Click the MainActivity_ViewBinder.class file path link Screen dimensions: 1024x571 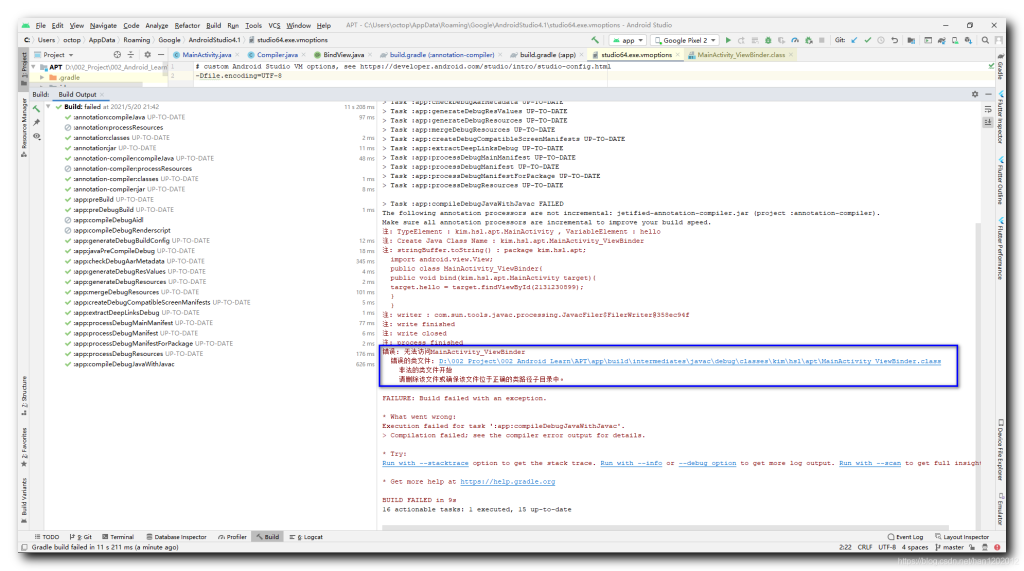point(690,361)
